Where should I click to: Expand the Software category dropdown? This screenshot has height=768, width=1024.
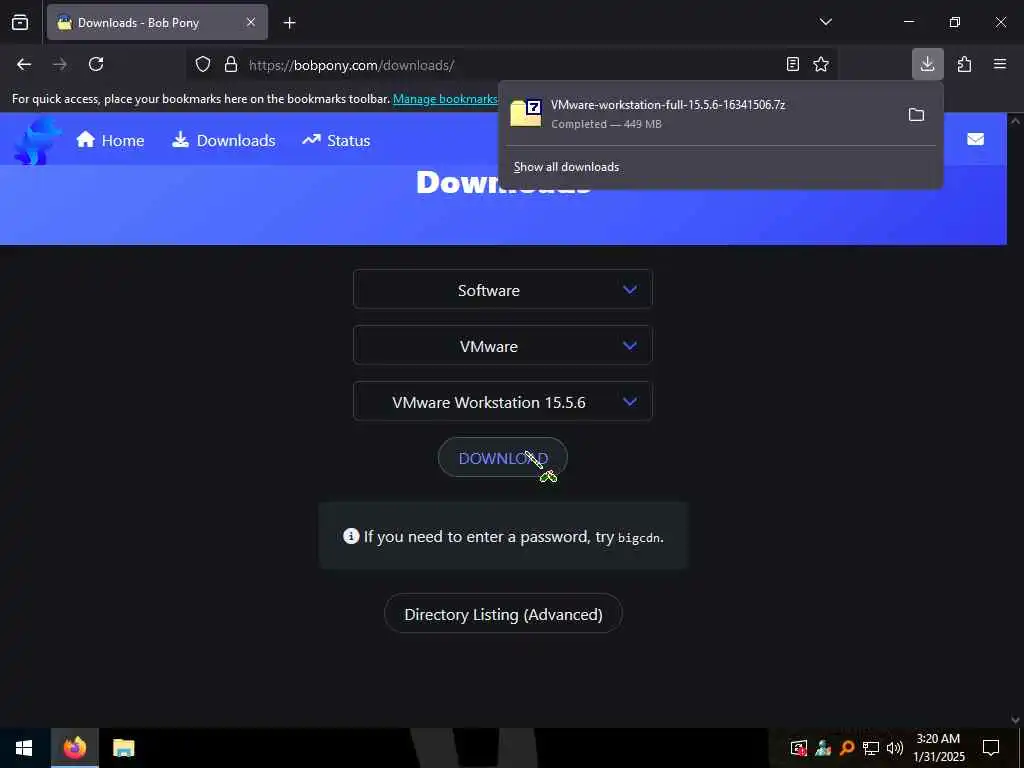[x=503, y=289]
